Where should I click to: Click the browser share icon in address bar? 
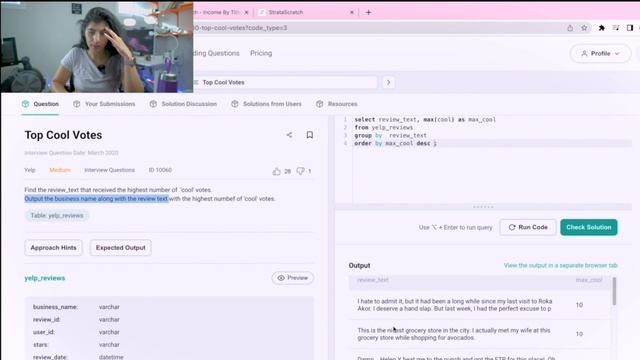tap(570, 28)
